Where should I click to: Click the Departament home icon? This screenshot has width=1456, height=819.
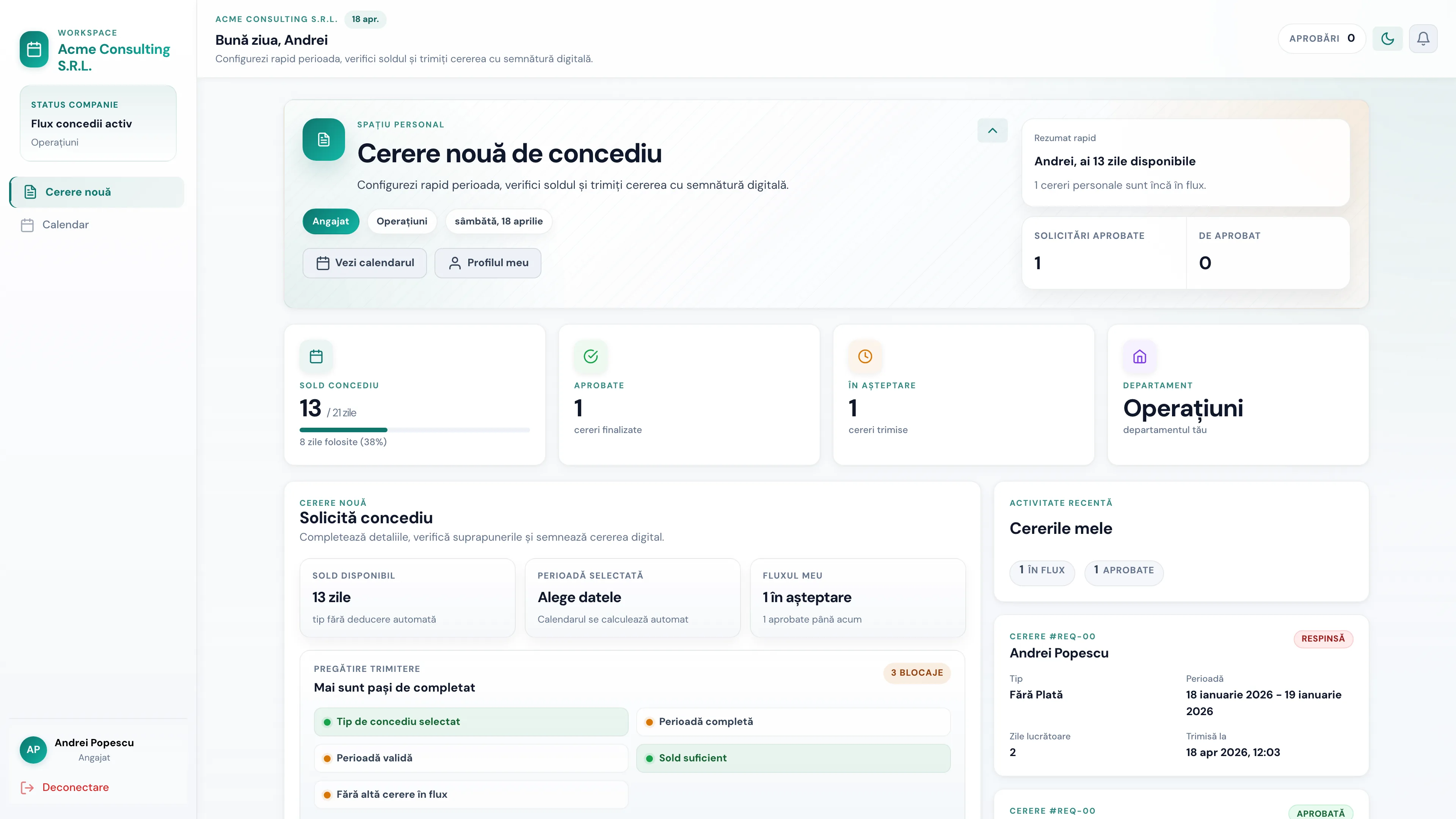click(x=1139, y=356)
